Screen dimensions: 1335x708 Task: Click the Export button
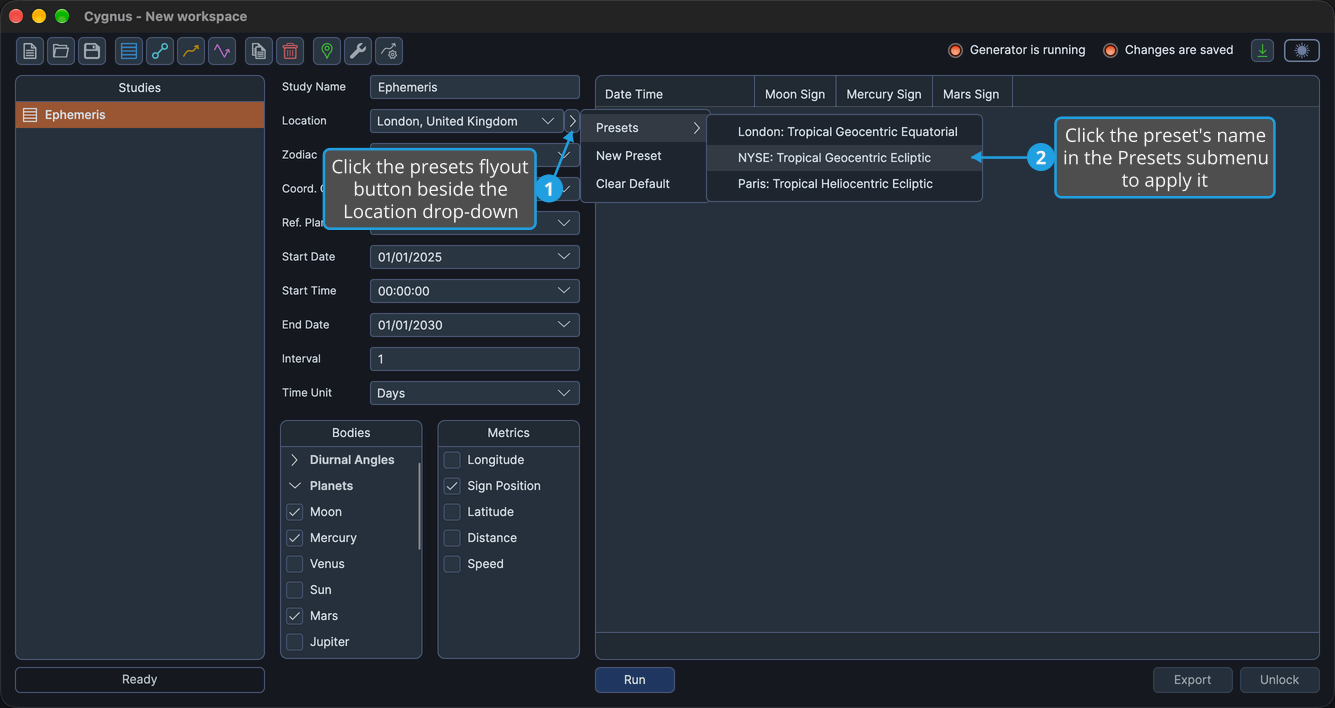click(x=1192, y=680)
